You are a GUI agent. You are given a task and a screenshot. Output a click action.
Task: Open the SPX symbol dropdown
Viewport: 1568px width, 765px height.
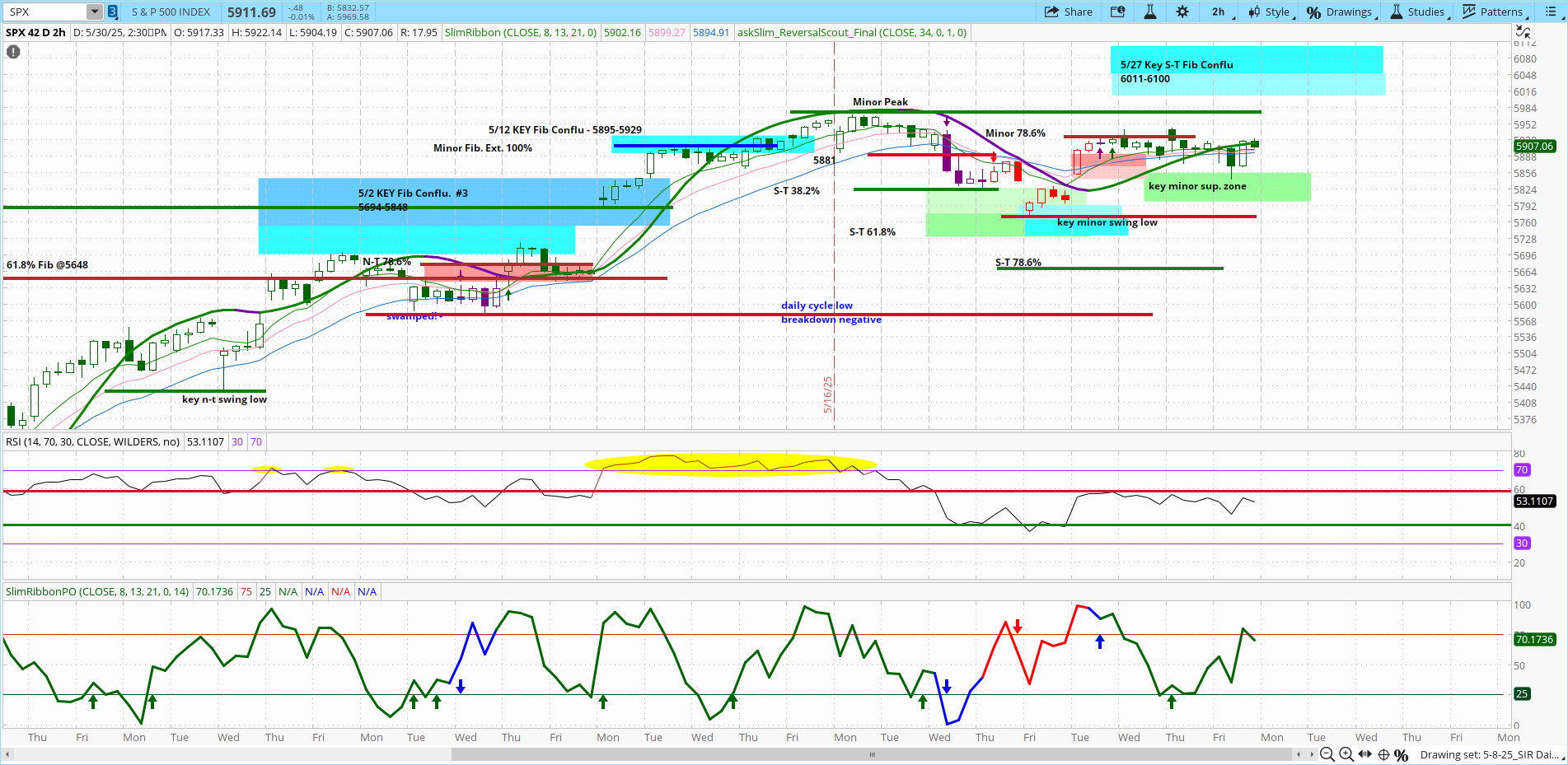click(93, 12)
